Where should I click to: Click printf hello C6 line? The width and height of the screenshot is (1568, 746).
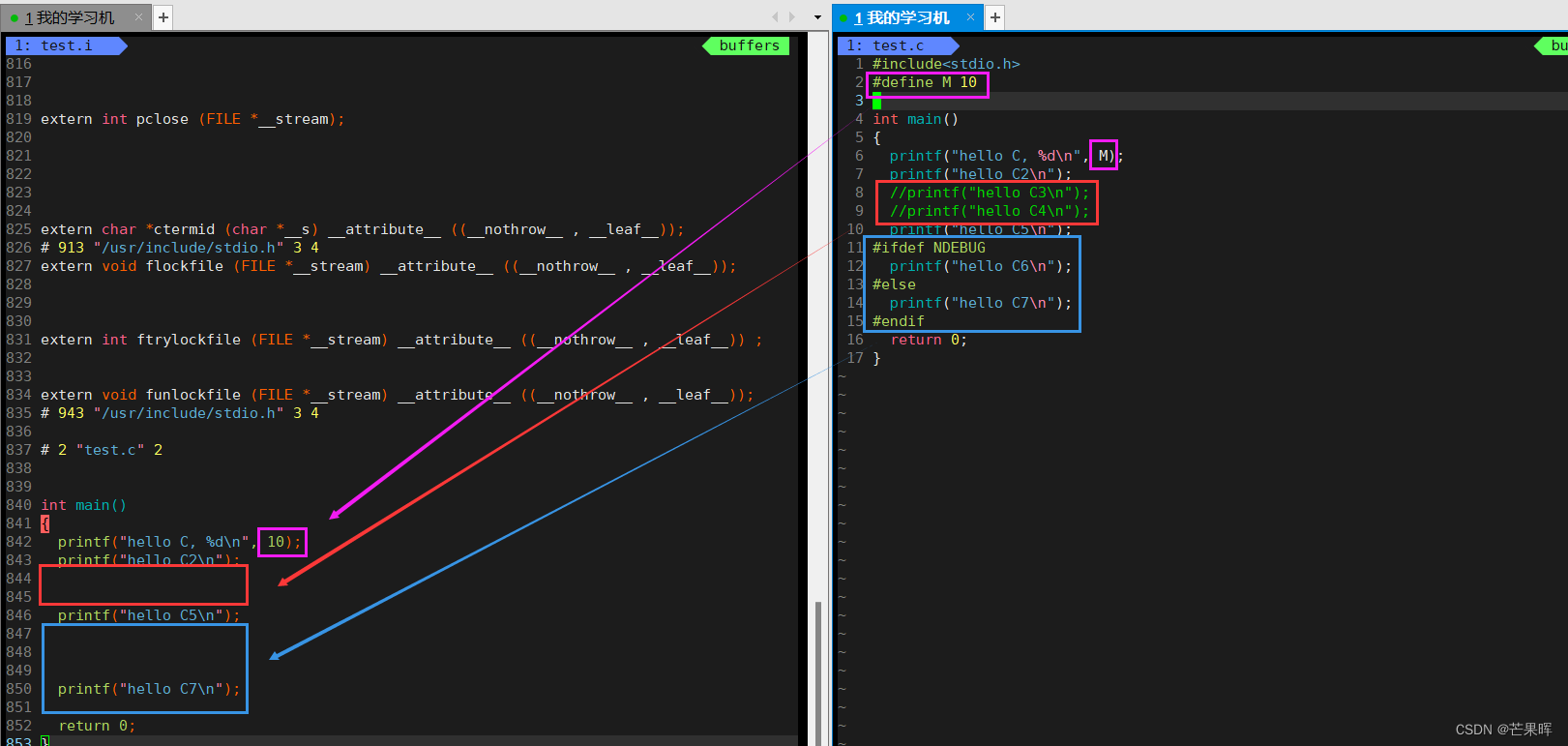click(981, 266)
